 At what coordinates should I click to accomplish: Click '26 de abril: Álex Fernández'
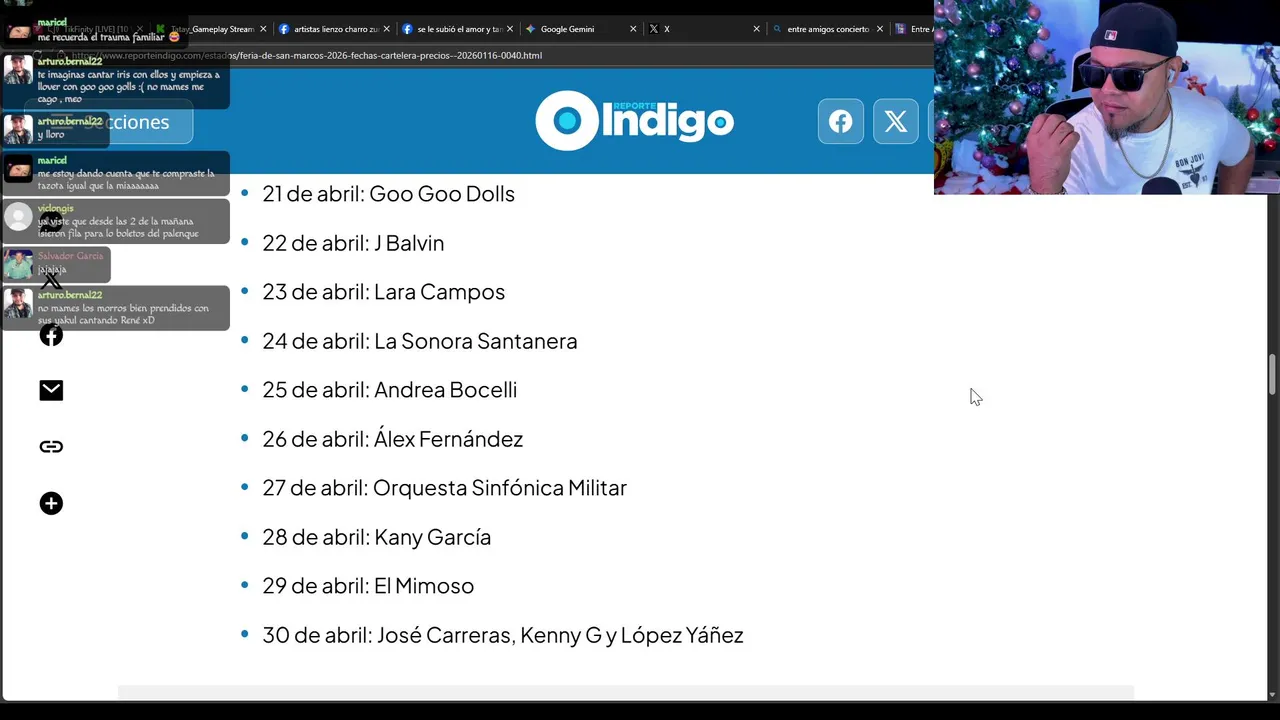tap(392, 439)
